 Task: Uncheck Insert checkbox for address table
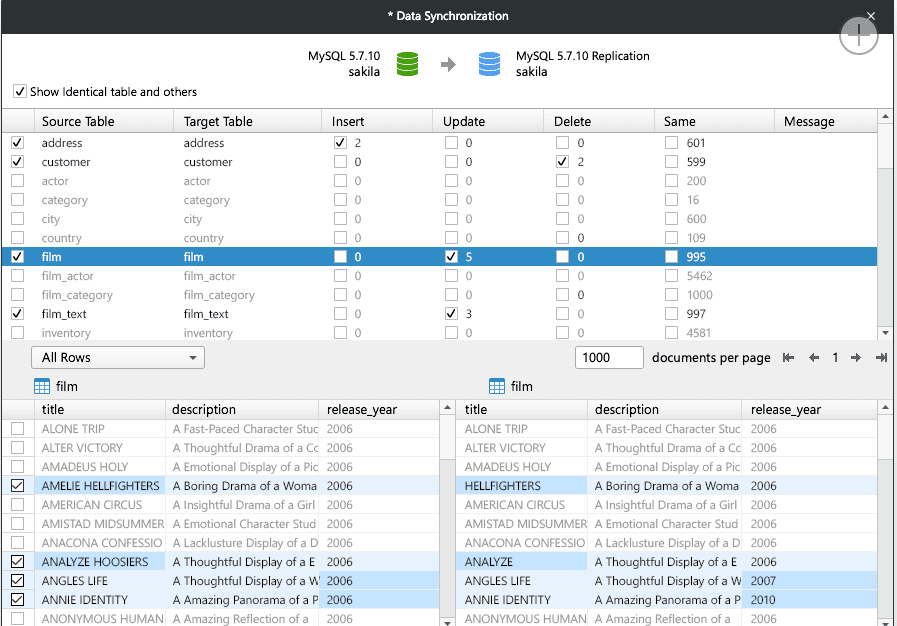[340, 142]
